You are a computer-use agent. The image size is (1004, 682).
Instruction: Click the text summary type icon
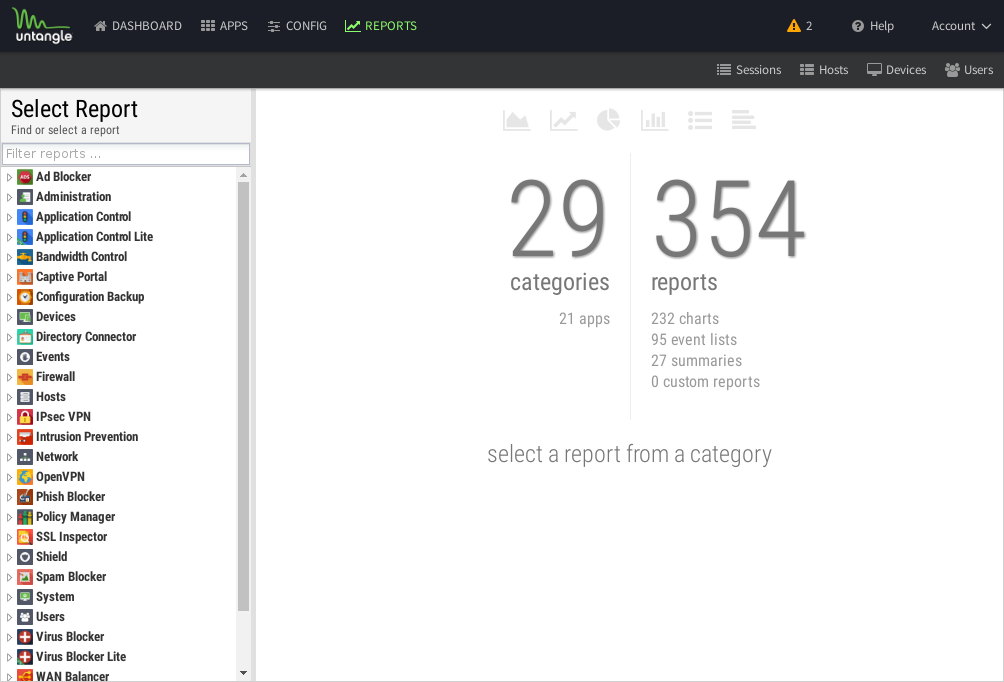click(x=743, y=120)
